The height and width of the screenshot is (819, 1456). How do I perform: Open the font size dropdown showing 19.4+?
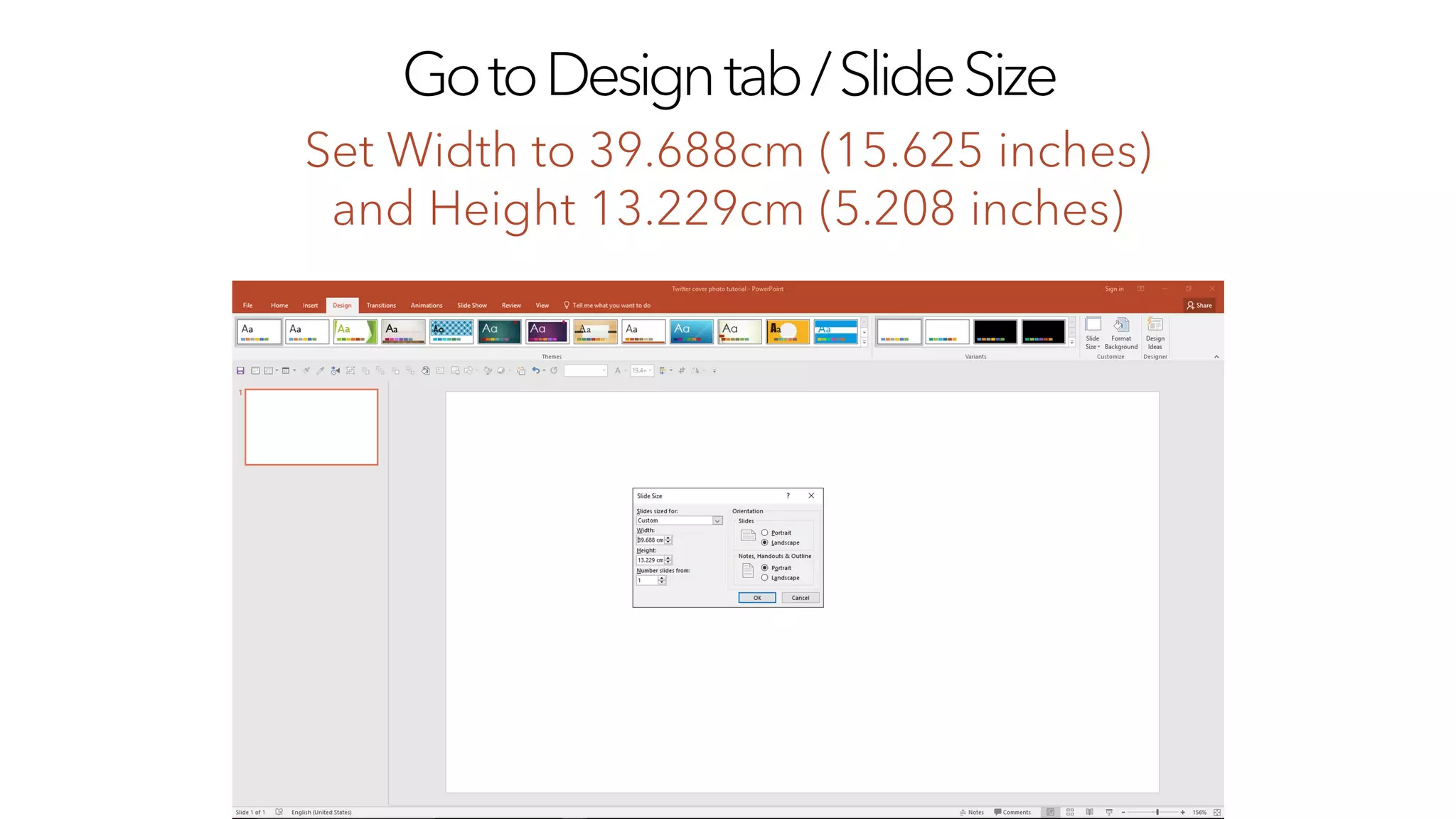(x=651, y=370)
